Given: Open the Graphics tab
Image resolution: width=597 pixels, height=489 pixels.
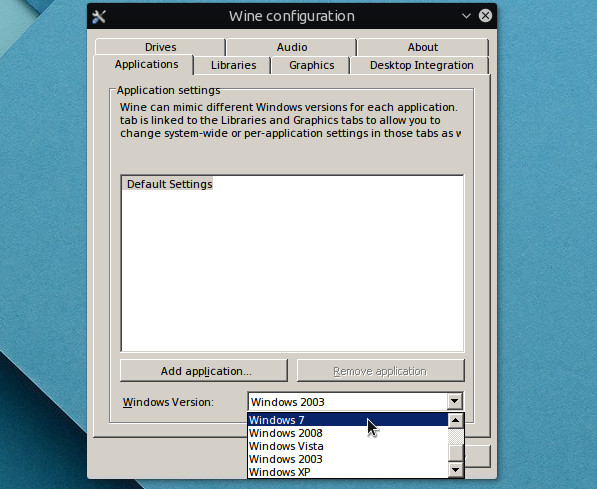Looking at the screenshot, I should point(311,65).
